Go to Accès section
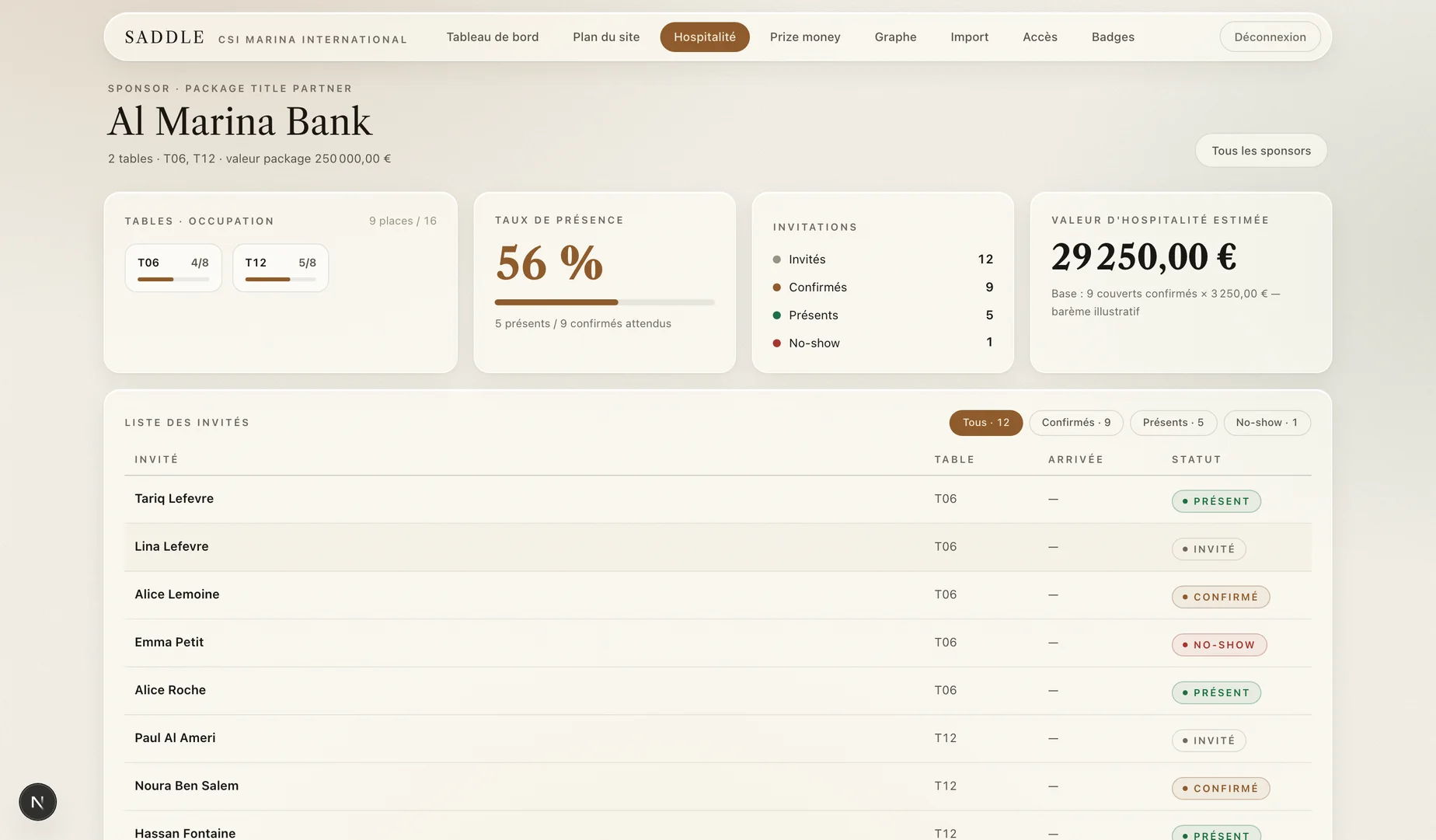This screenshot has height=840, width=1436. point(1040,37)
